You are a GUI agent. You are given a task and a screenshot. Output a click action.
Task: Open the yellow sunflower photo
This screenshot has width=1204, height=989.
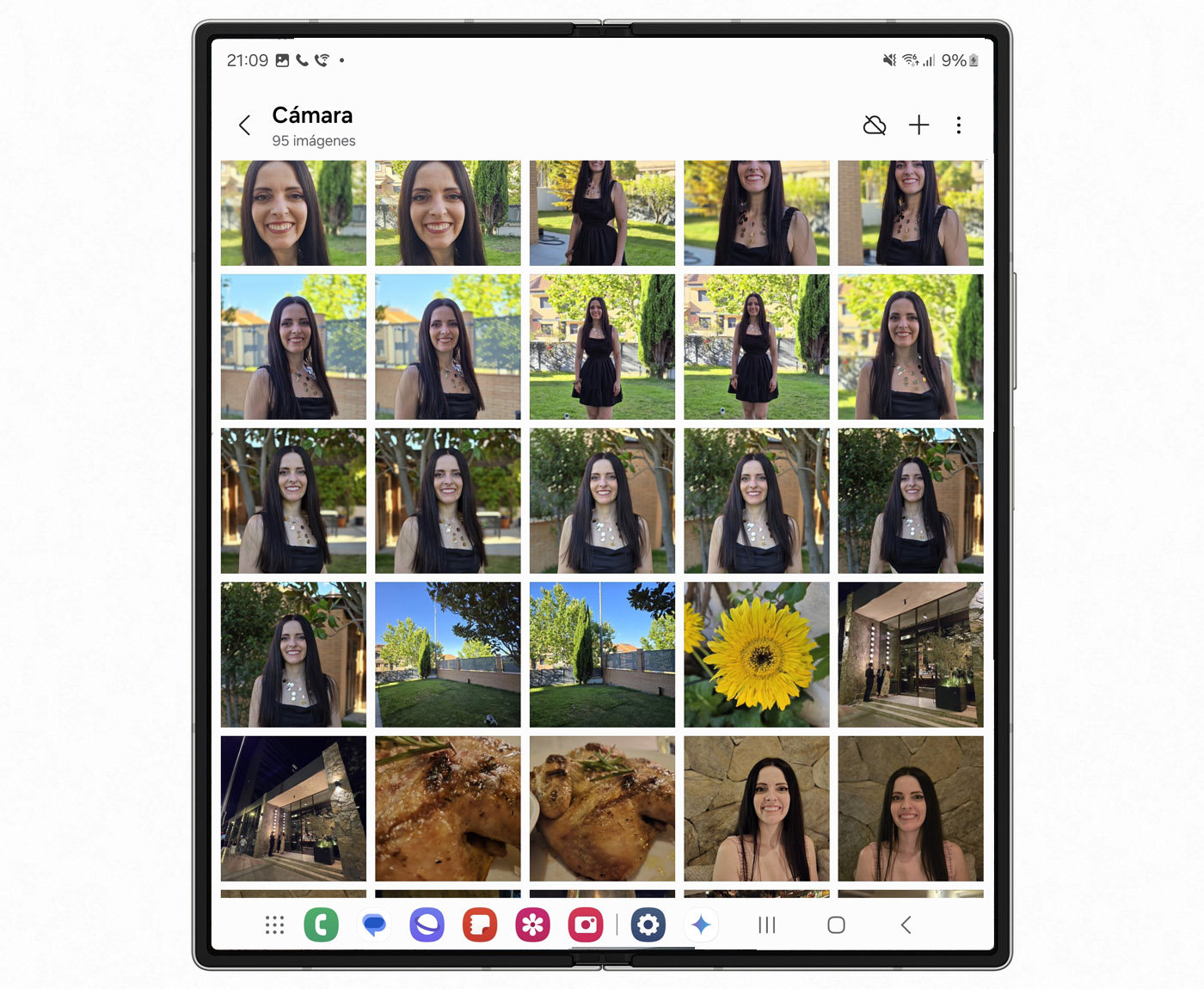[x=757, y=654]
